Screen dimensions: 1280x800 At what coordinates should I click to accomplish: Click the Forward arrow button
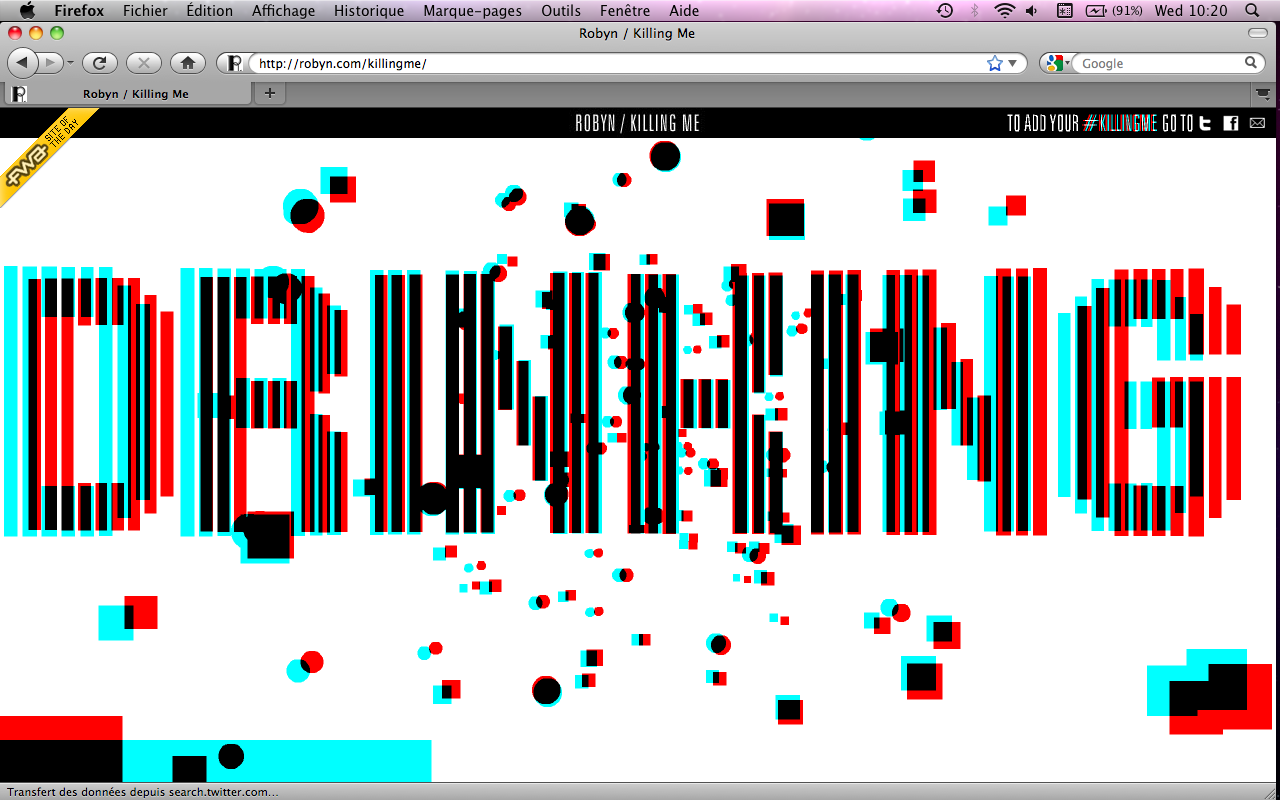(50, 63)
